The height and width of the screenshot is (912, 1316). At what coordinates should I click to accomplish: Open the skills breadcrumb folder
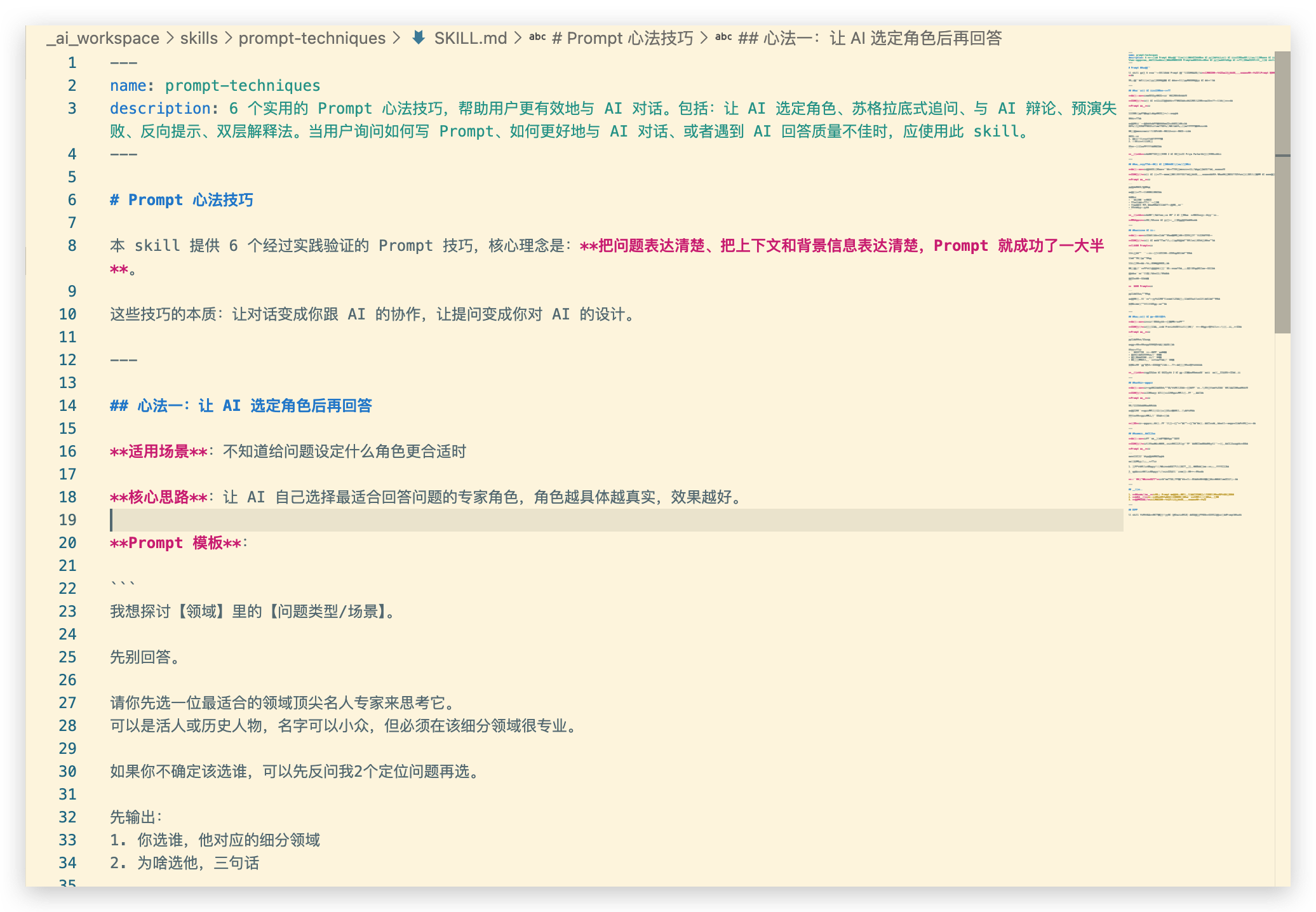199,38
